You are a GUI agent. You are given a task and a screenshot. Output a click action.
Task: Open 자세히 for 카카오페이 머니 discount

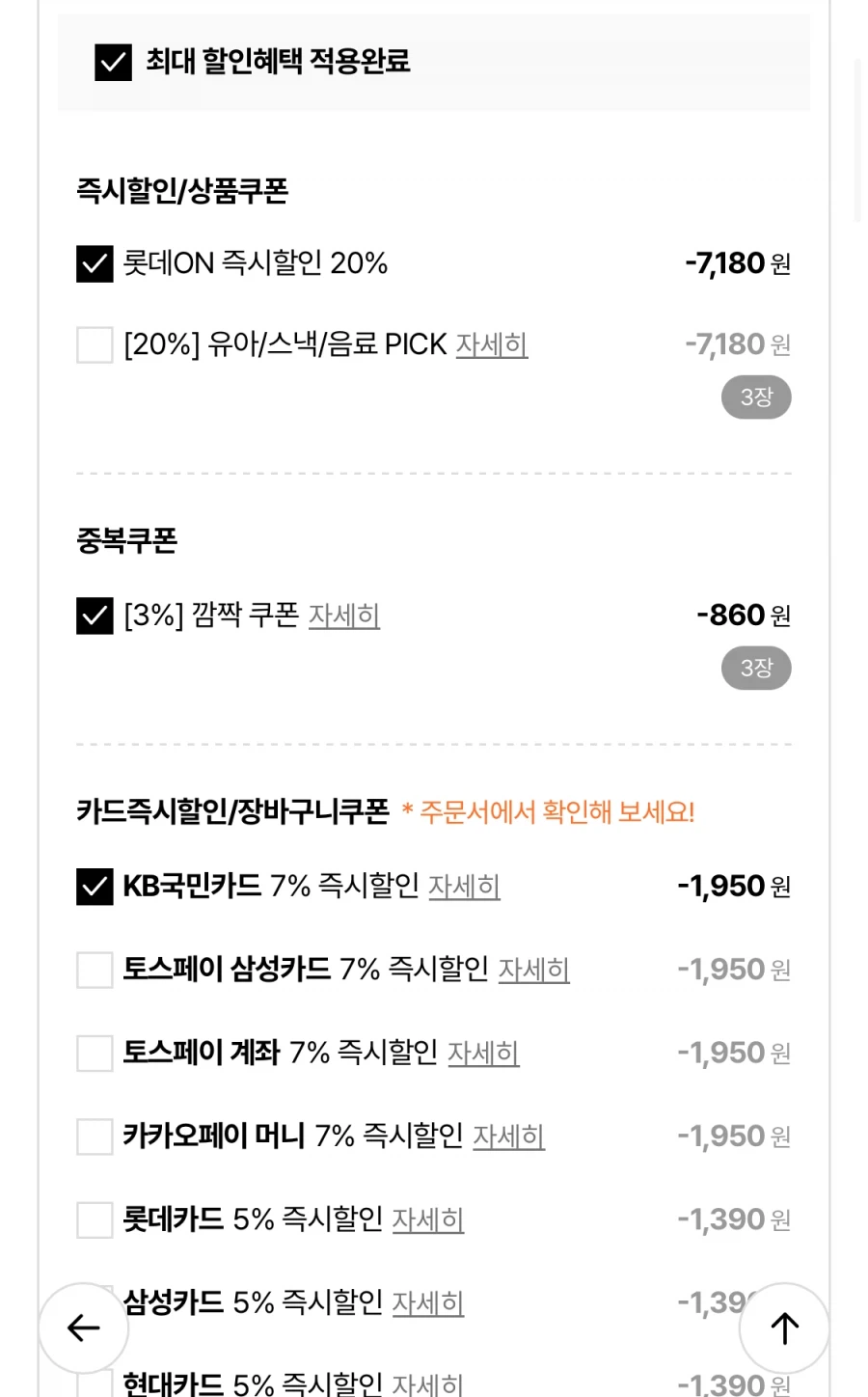tap(508, 1137)
